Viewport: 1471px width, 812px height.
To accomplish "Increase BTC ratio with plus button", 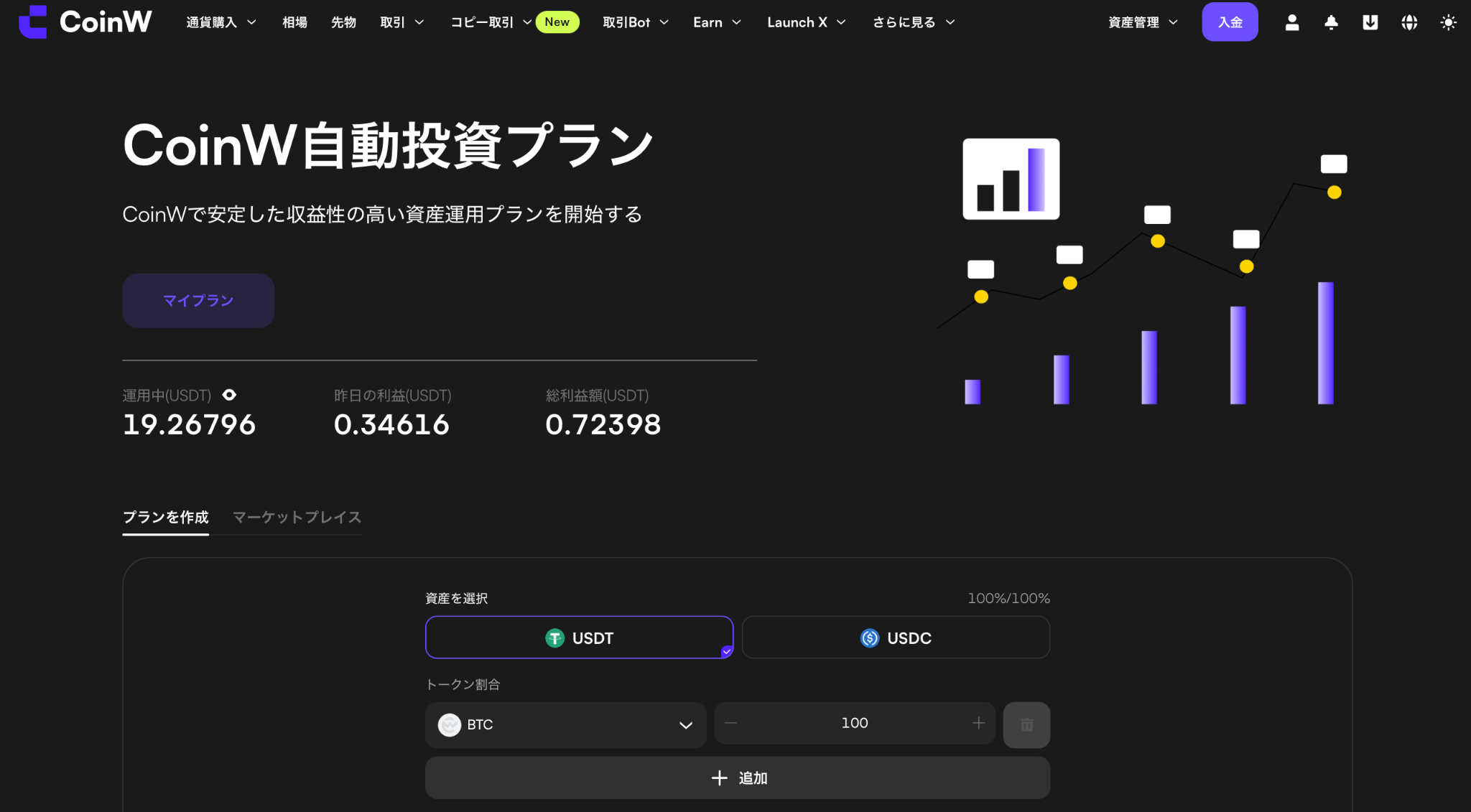I will [x=978, y=723].
